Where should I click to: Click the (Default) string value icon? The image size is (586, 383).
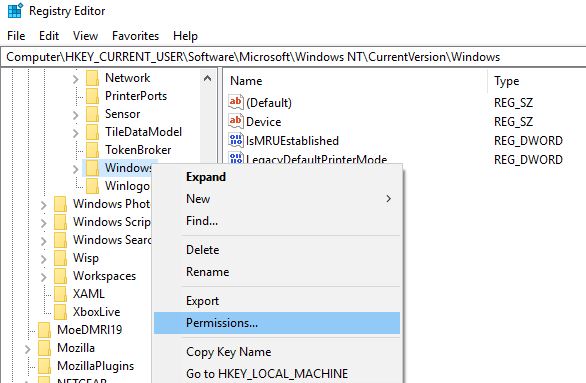tap(236, 102)
